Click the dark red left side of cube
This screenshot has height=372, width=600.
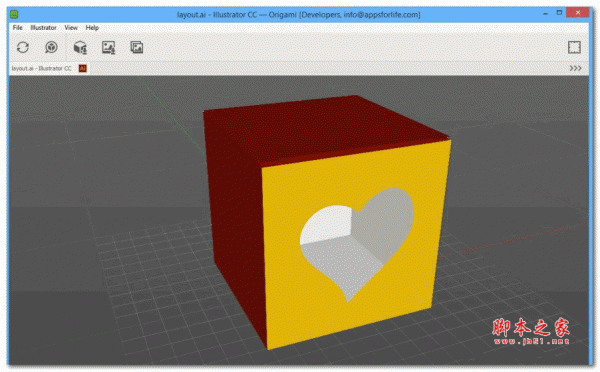click(235, 214)
